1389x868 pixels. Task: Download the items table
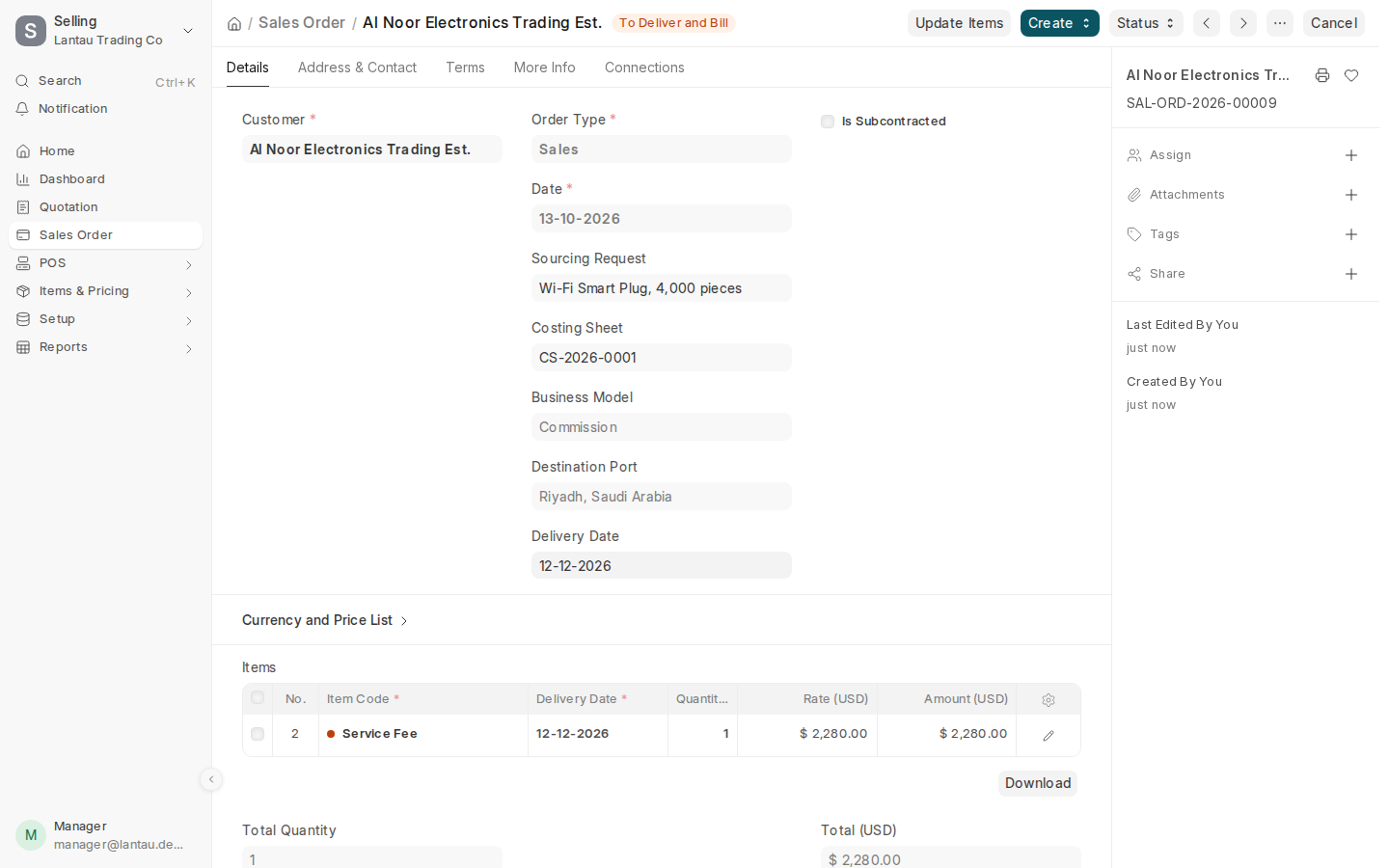click(x=1038, y=783)
